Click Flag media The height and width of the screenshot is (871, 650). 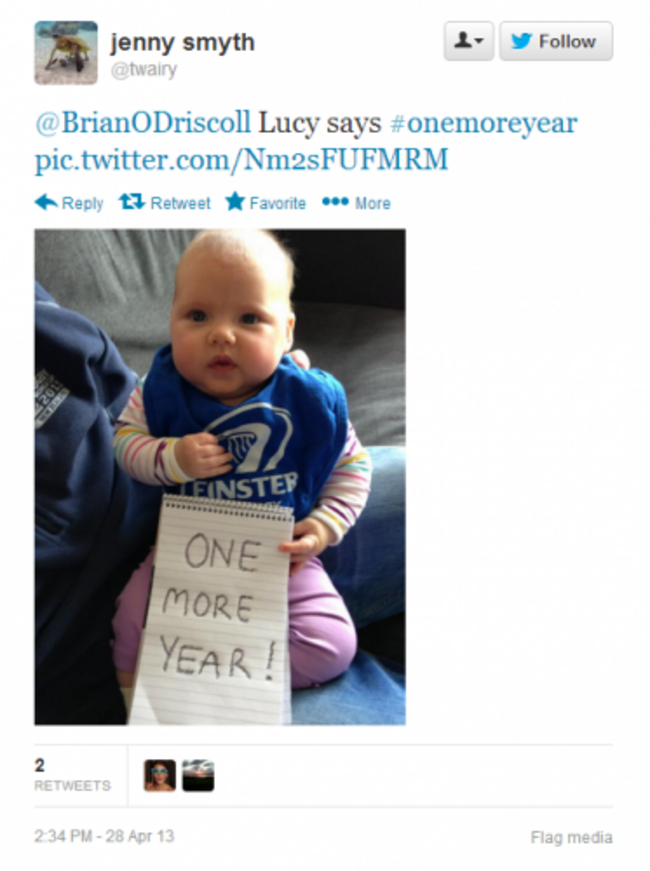[571, 837]
